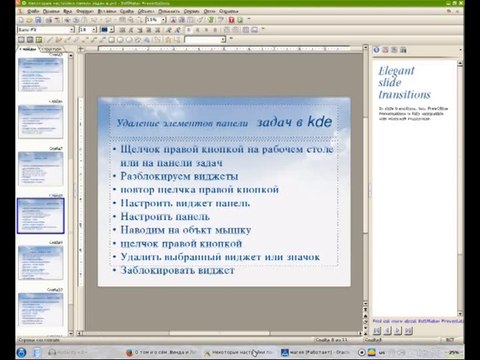
Task: Select the Слайд10 thumbnail
Action: [41, 310]
